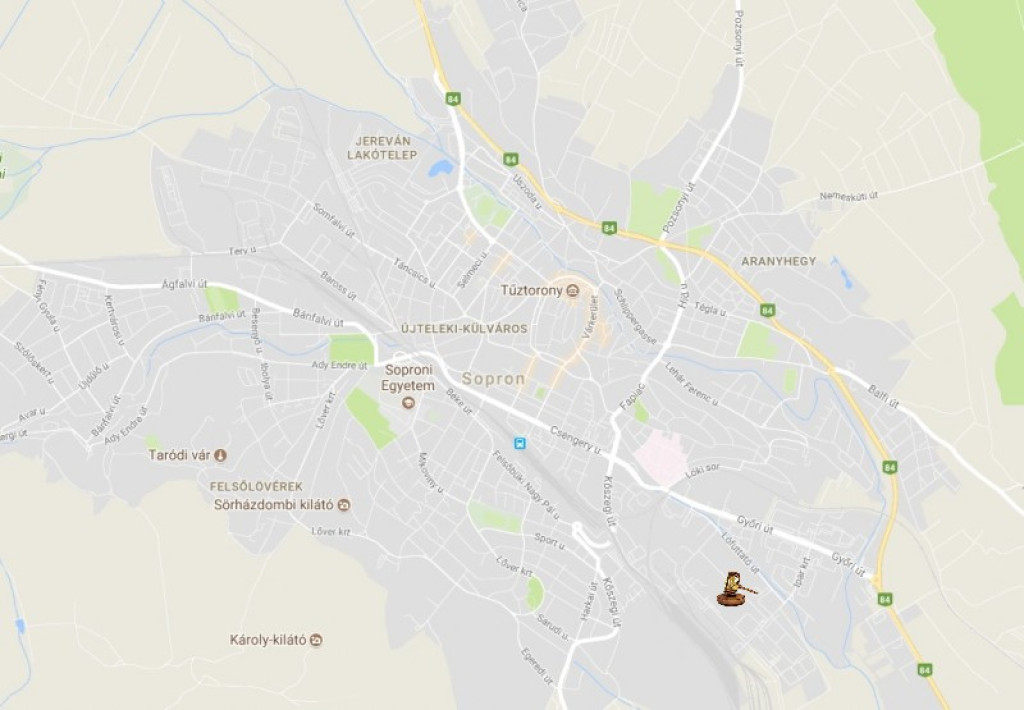Image resolution: width=1024 pixels, height=710 pixels.
Task: Select the Károly-kilátó viewpoint icon
Action: 317,639
